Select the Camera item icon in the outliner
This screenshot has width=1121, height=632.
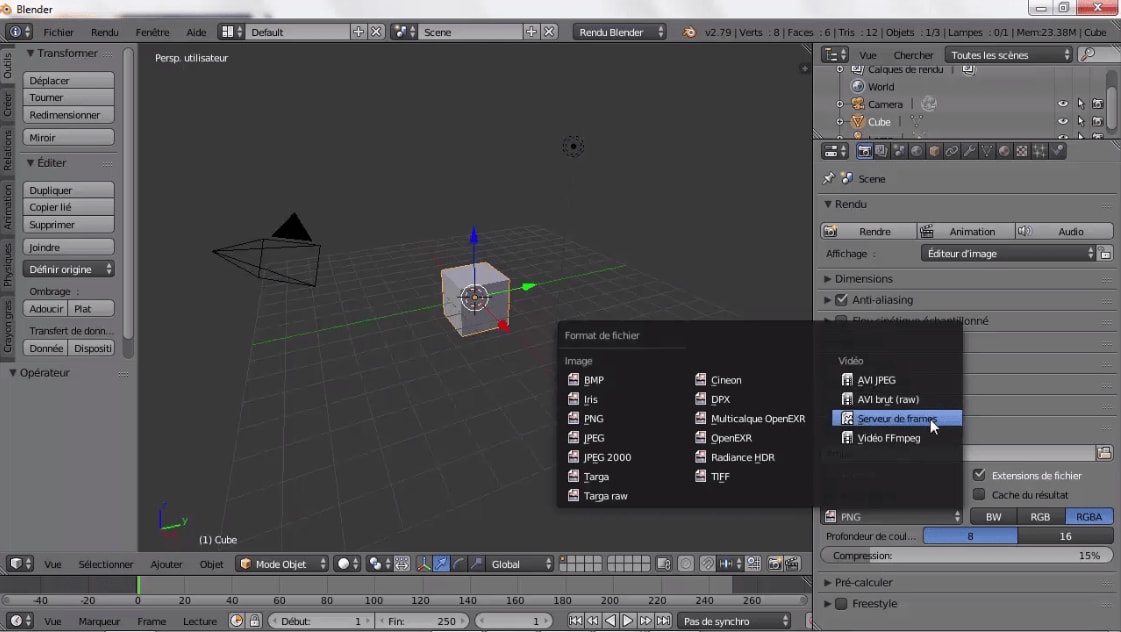(858, 103)
